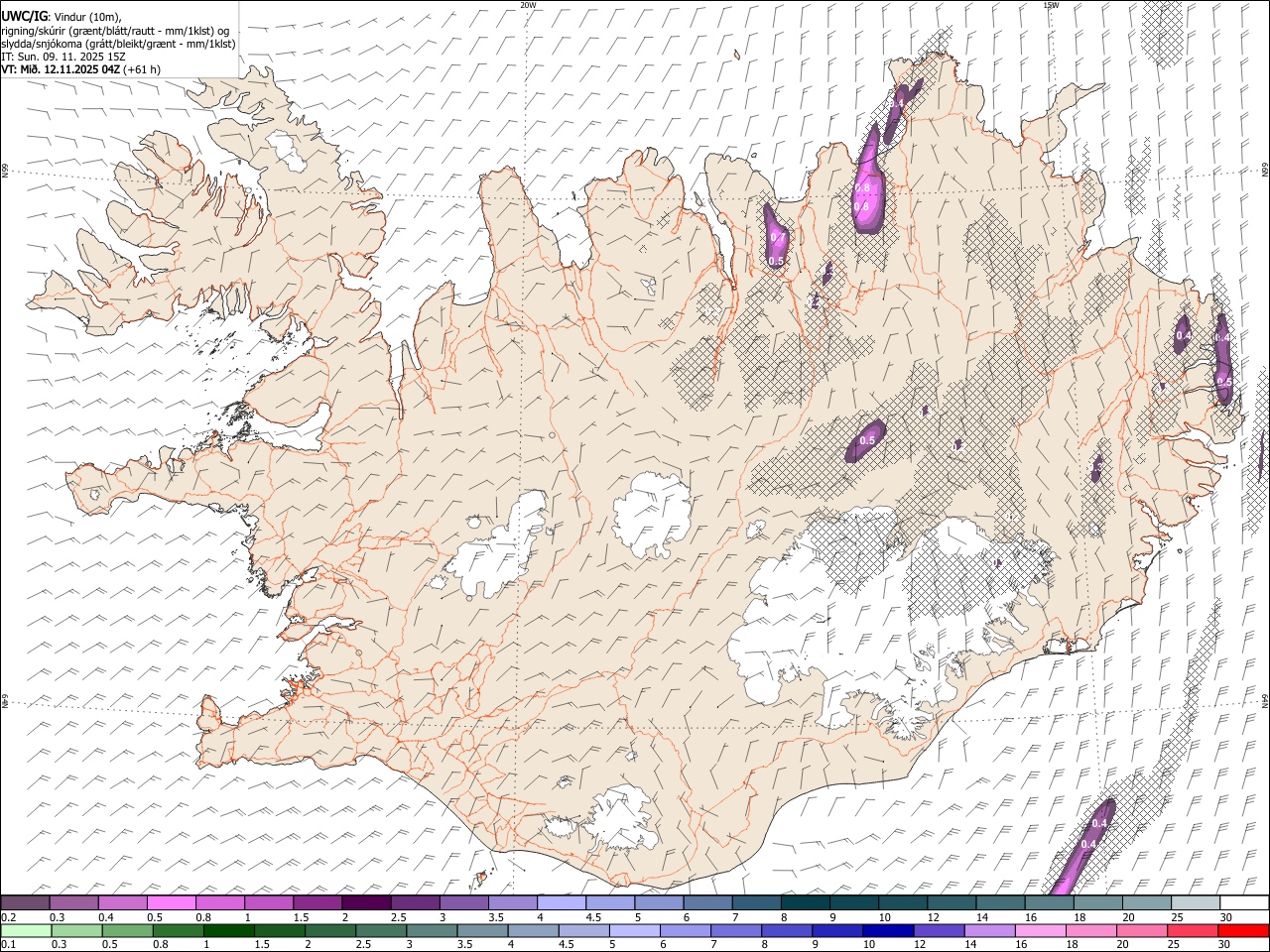Click the 'IT: Sun. 09. 11. 2025 15Z' line

tap(63, 57)
